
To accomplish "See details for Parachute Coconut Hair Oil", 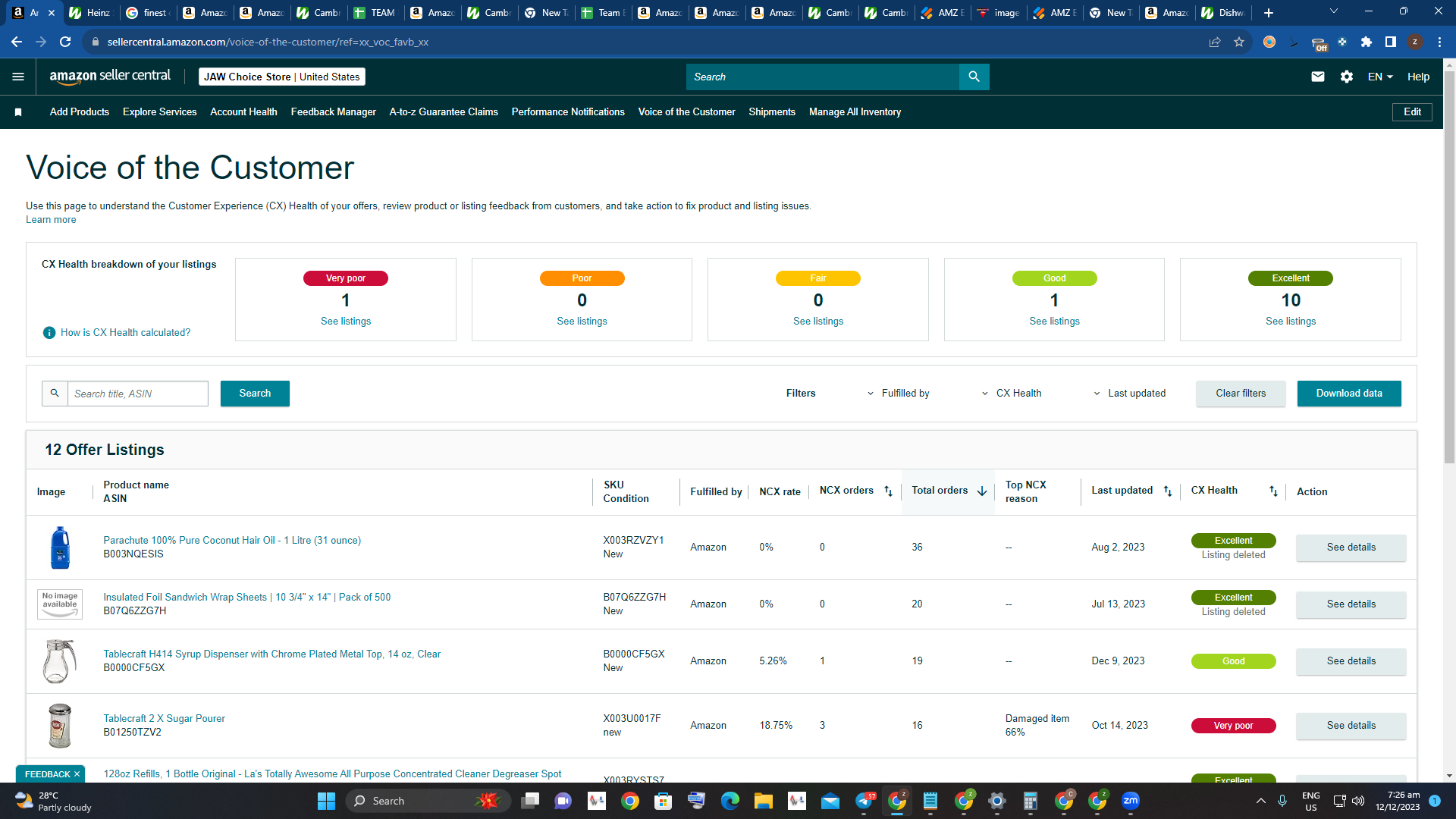I will 1351,548.
